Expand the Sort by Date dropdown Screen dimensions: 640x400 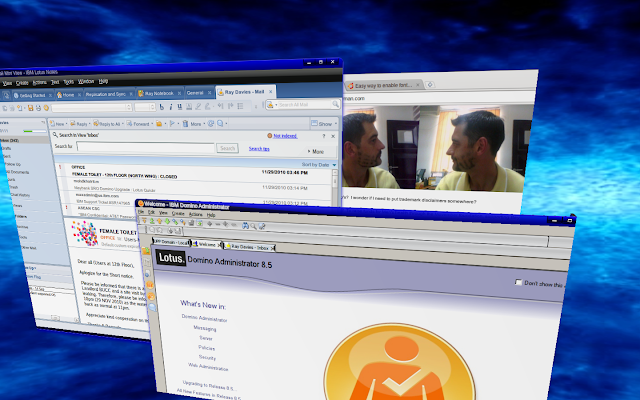tap(334, 165)
